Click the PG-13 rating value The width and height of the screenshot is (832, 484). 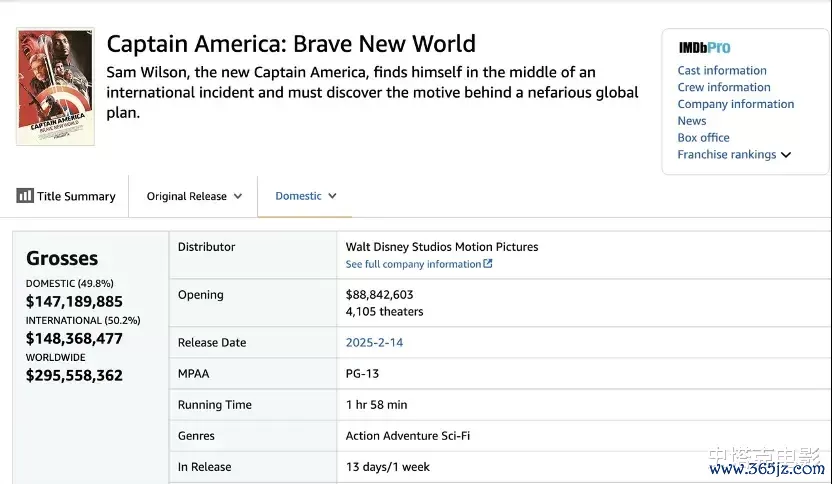tap(362, 374)
